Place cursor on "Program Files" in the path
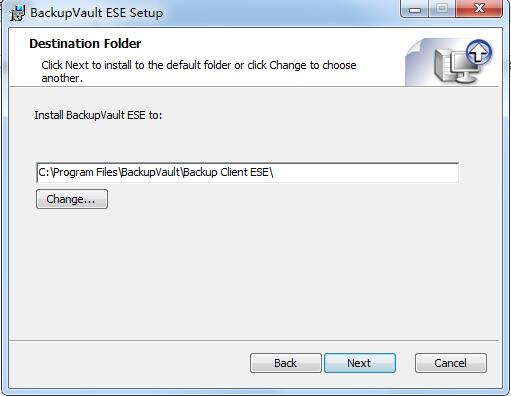 (x=85, y=172)
